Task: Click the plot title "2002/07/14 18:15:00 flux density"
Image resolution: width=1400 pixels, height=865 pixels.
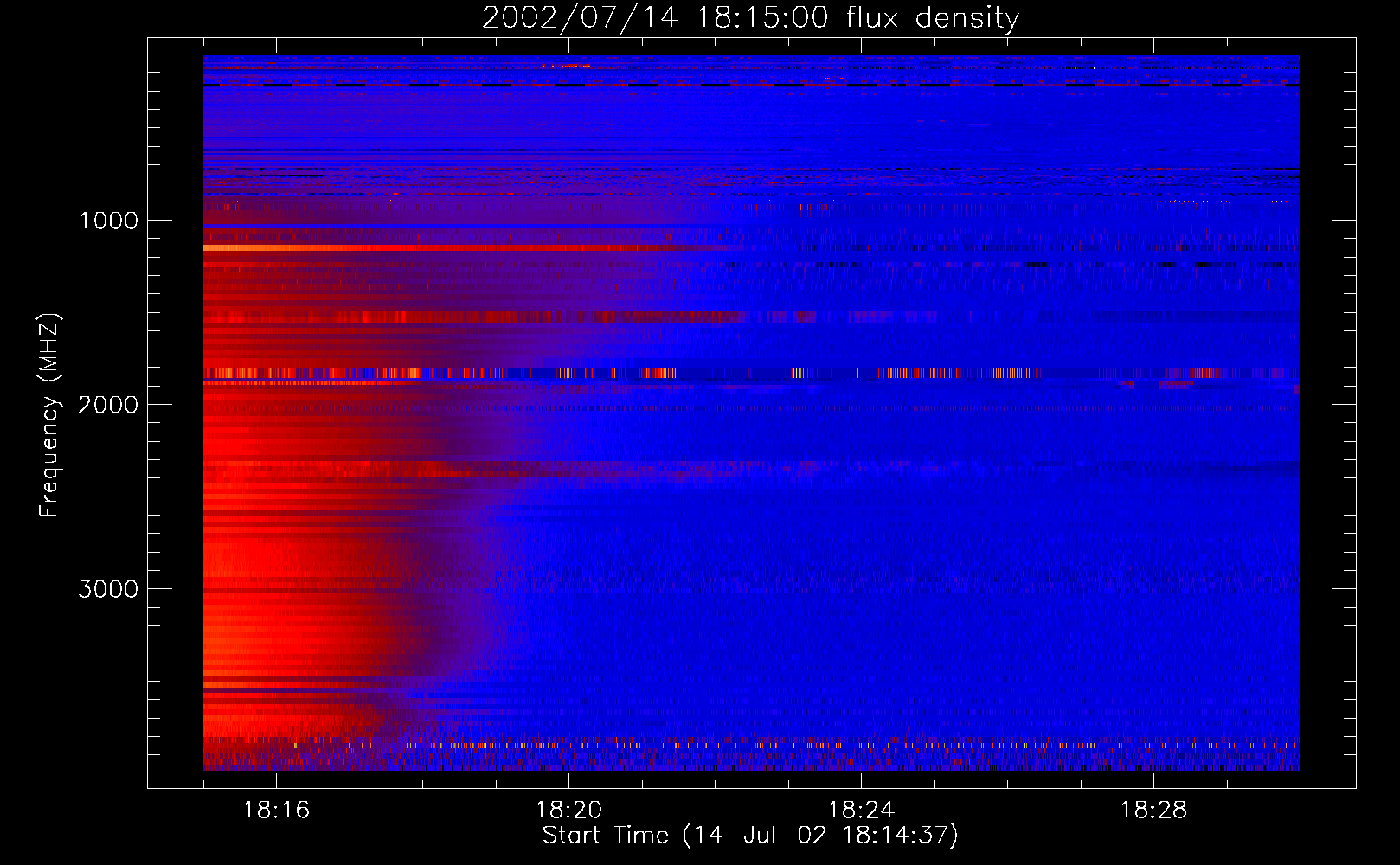Action: click(750, 18)
